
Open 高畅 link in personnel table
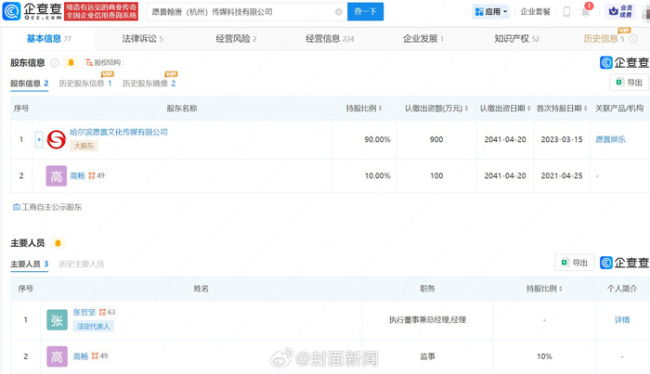click(80, 356)
